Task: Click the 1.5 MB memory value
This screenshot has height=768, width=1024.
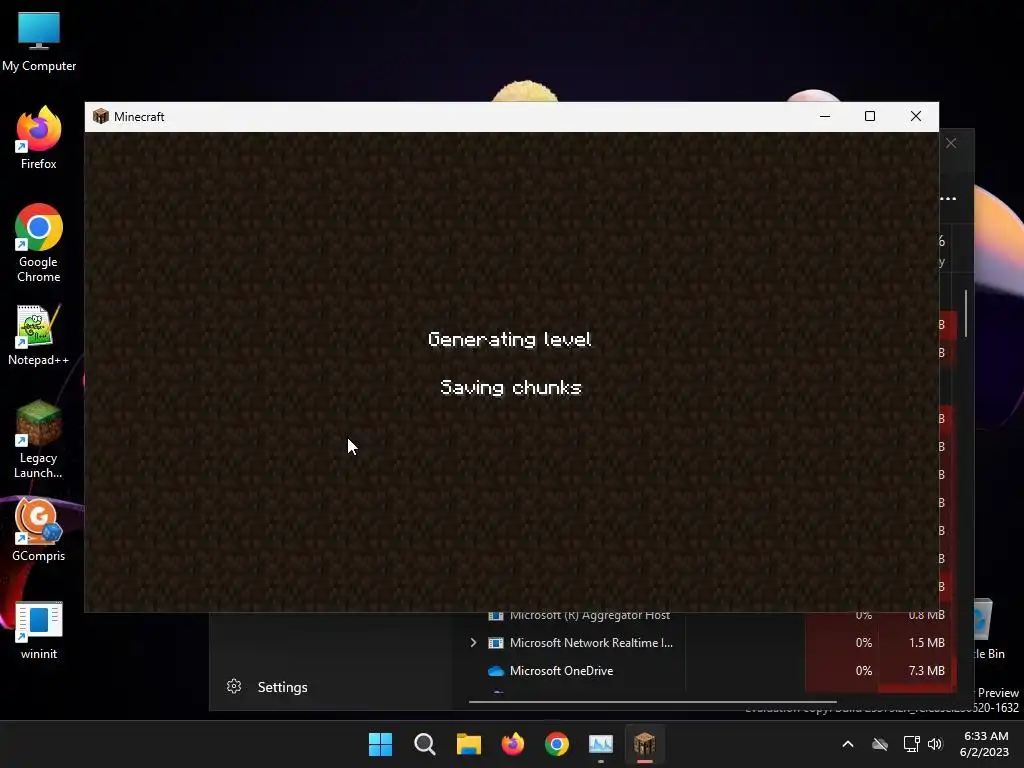Action: point(926,643)
